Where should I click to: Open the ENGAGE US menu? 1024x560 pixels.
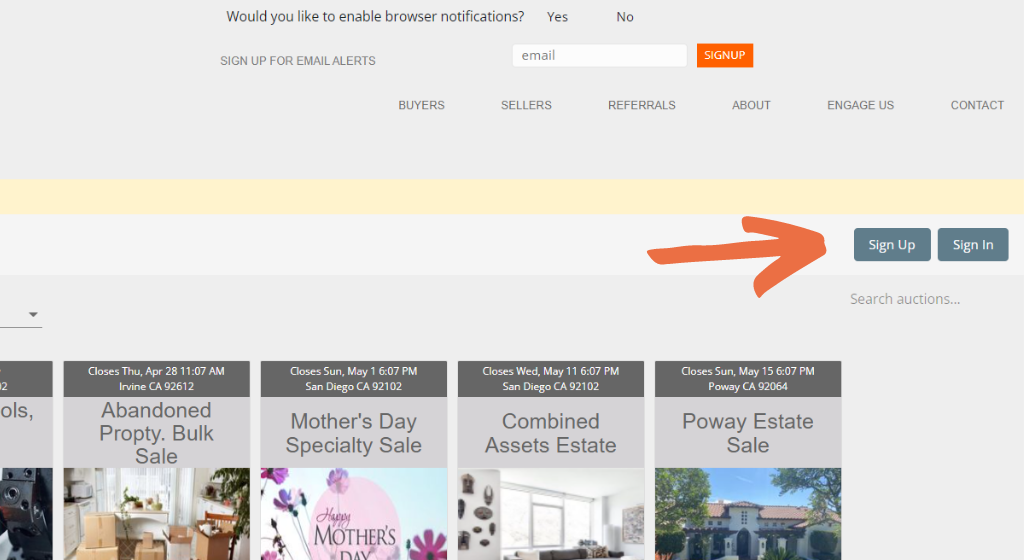pos(861,105)
